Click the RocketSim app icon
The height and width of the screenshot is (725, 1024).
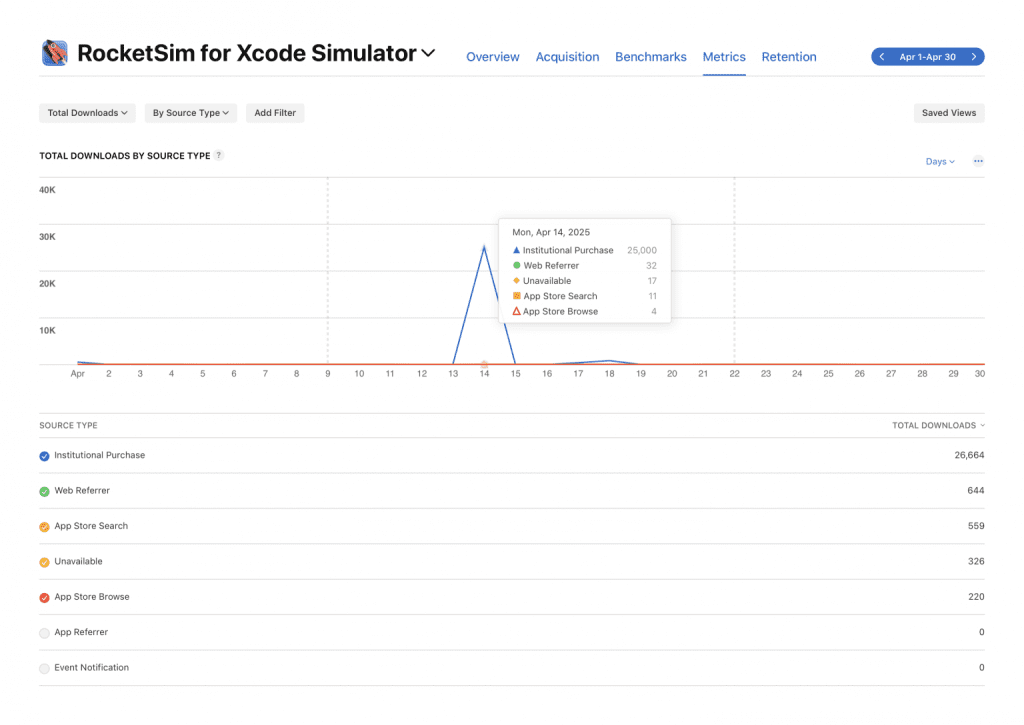pos(55,53)
